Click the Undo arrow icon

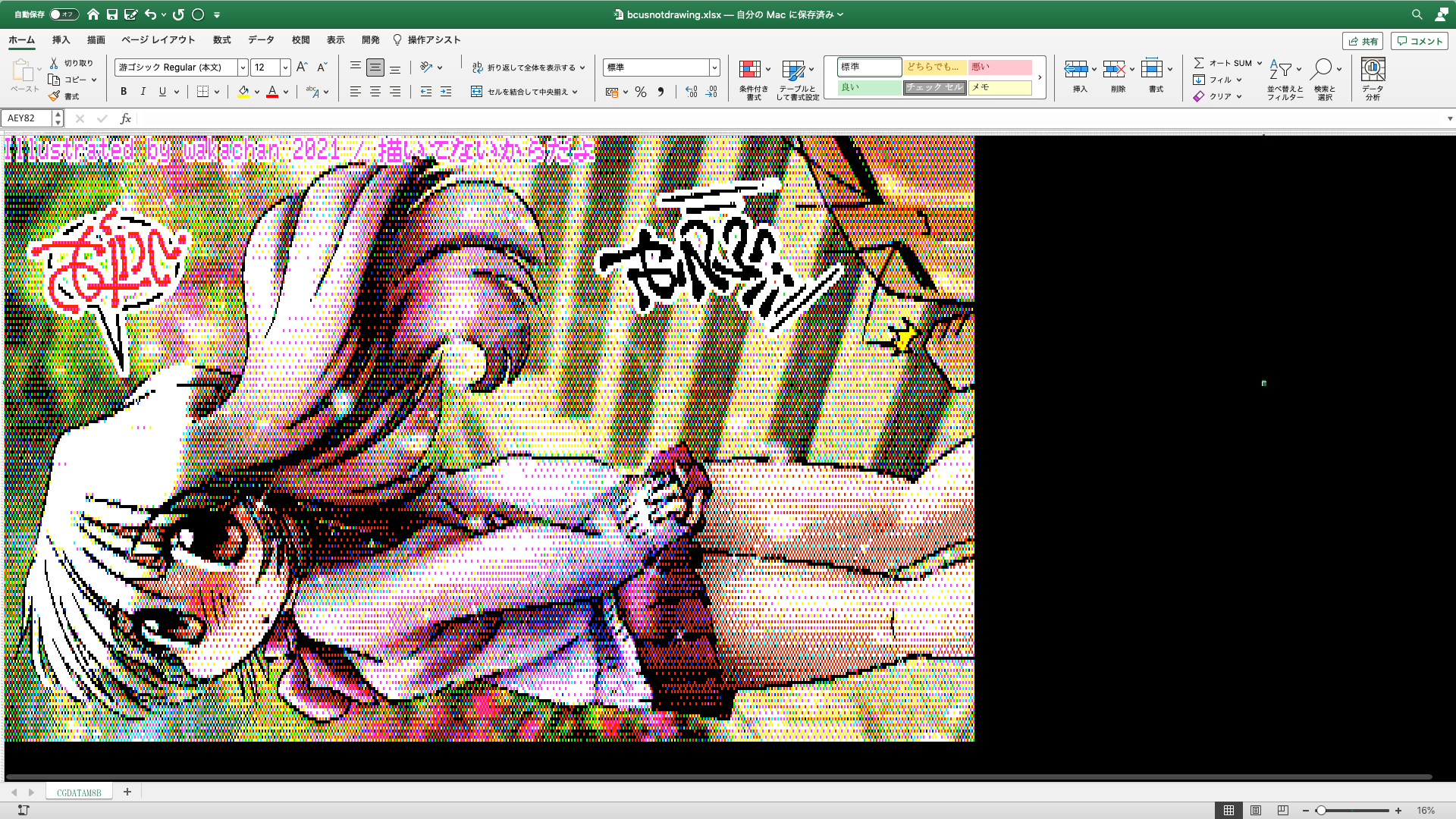coord(150,14)
